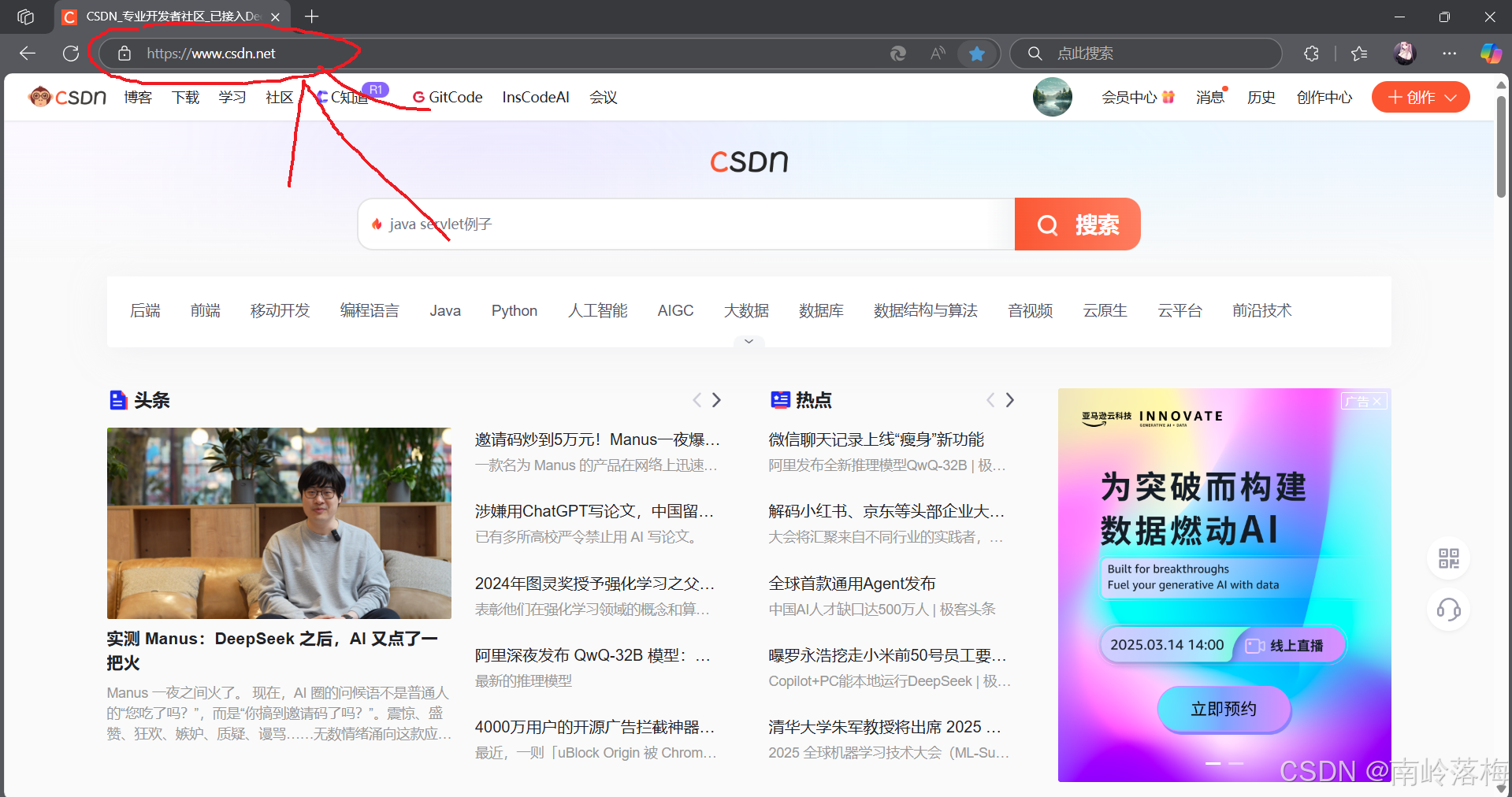This screenshot has height=797, width=1512.
Task: Open 会员中心 in the header
Action: pyautogui.click(x=1138, y=97)
